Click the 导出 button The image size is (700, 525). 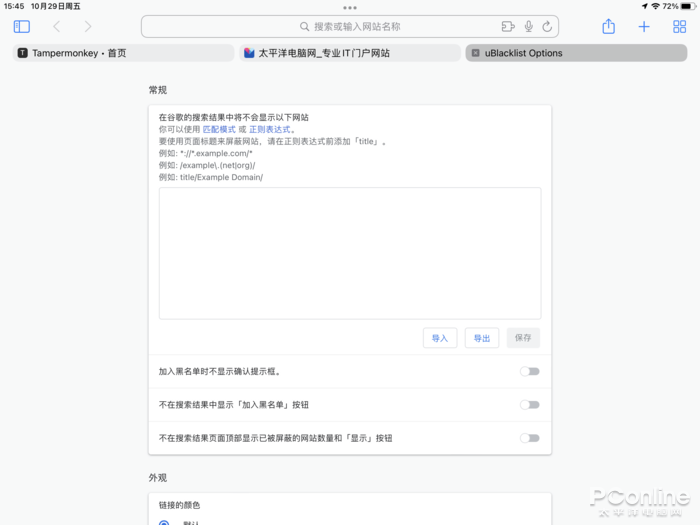tap(482, 338)
